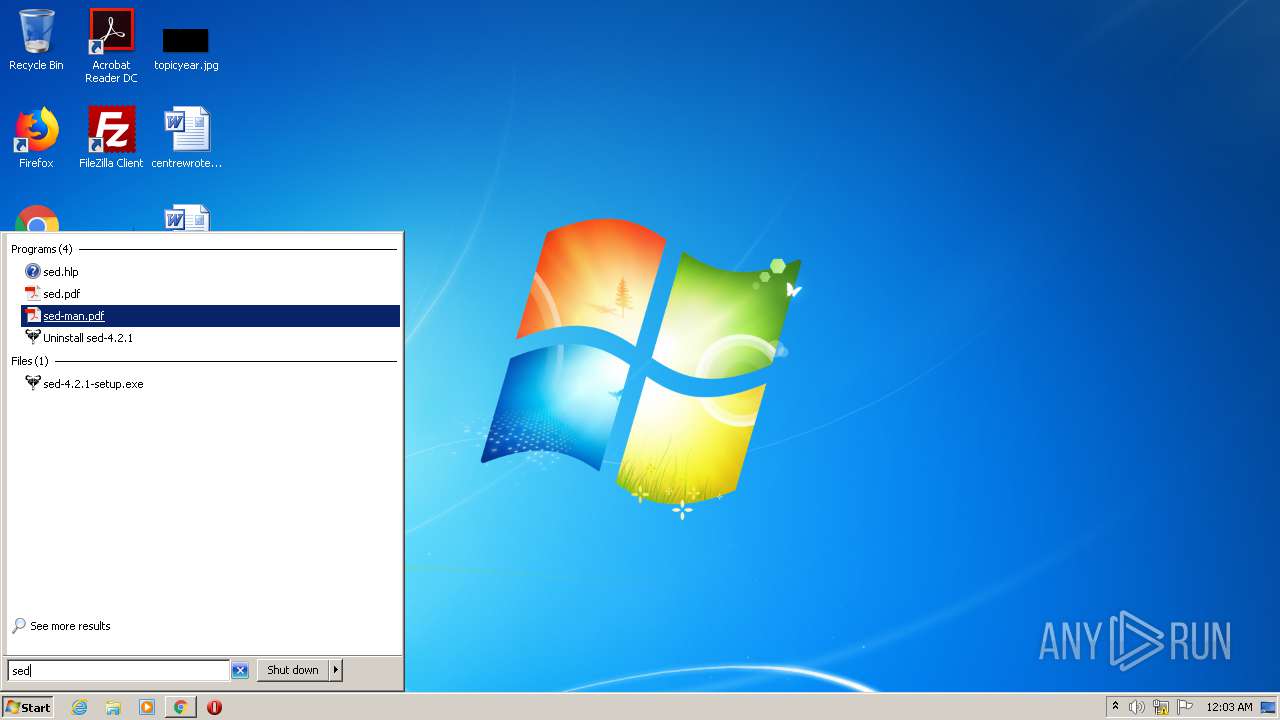Open the volume speaker tray icon
Image resolution: width=1280 pixels, height=720 pixels.
coord(1137,707)
